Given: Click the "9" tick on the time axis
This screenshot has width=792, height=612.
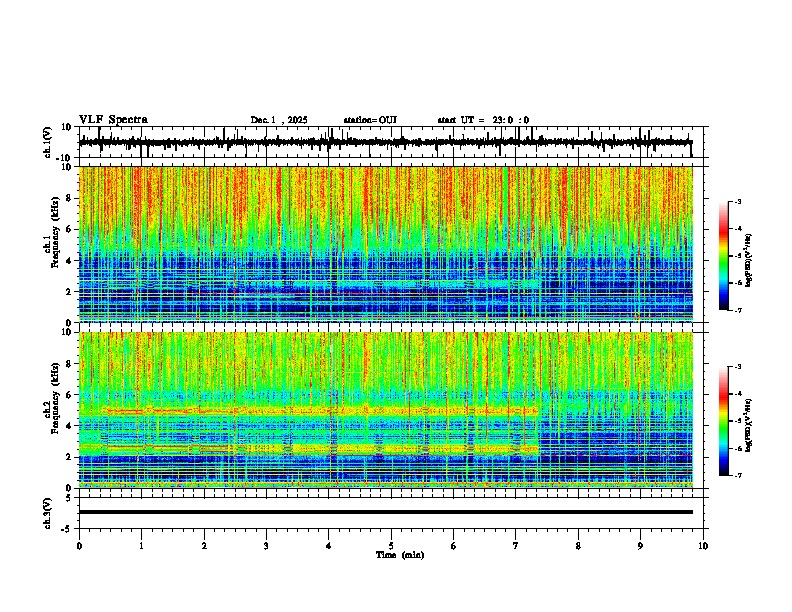Looking at the screenshot, I should 640,546.
